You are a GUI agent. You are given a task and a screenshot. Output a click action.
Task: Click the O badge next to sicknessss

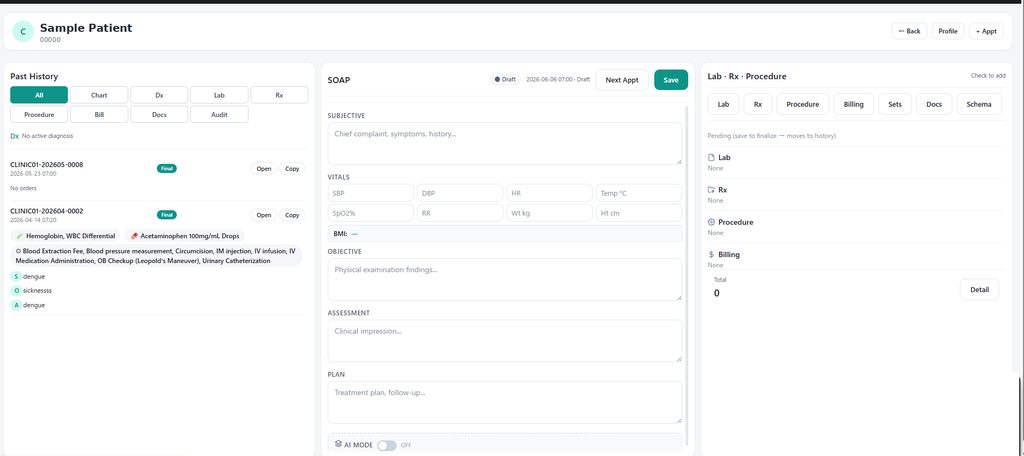click(x=16, y=291)
